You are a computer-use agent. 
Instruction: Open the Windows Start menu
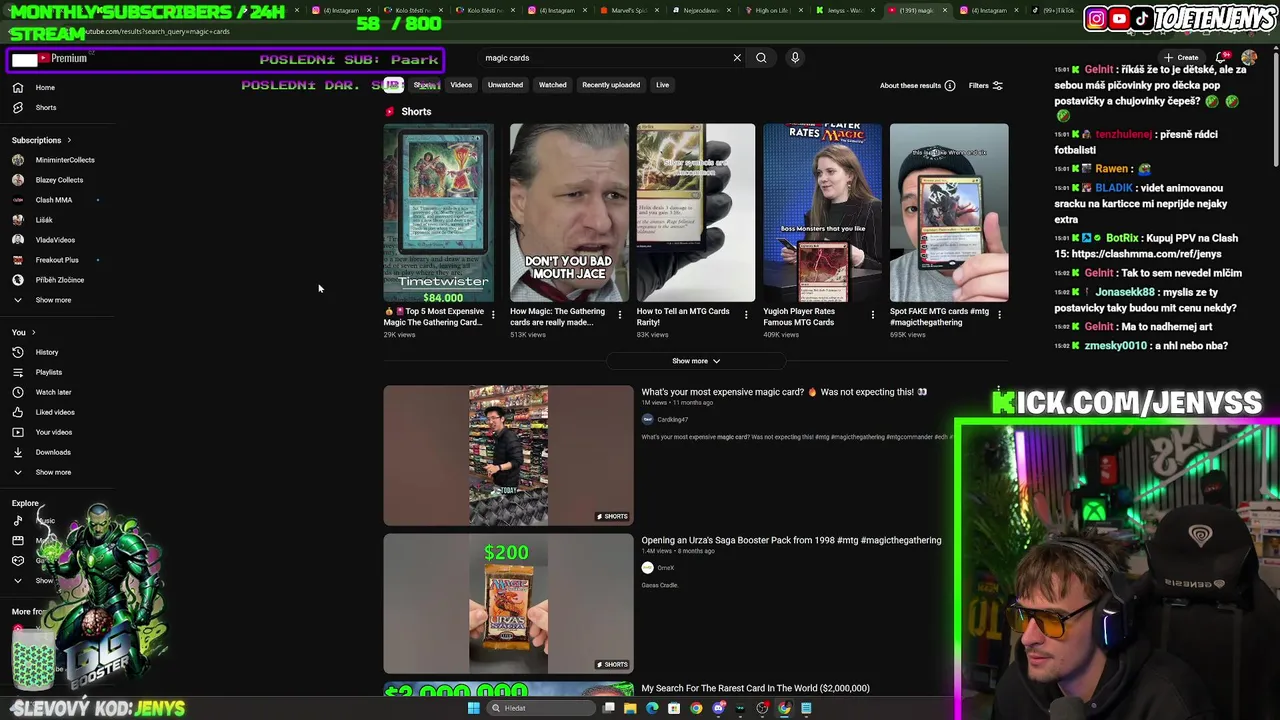[473, 708]
